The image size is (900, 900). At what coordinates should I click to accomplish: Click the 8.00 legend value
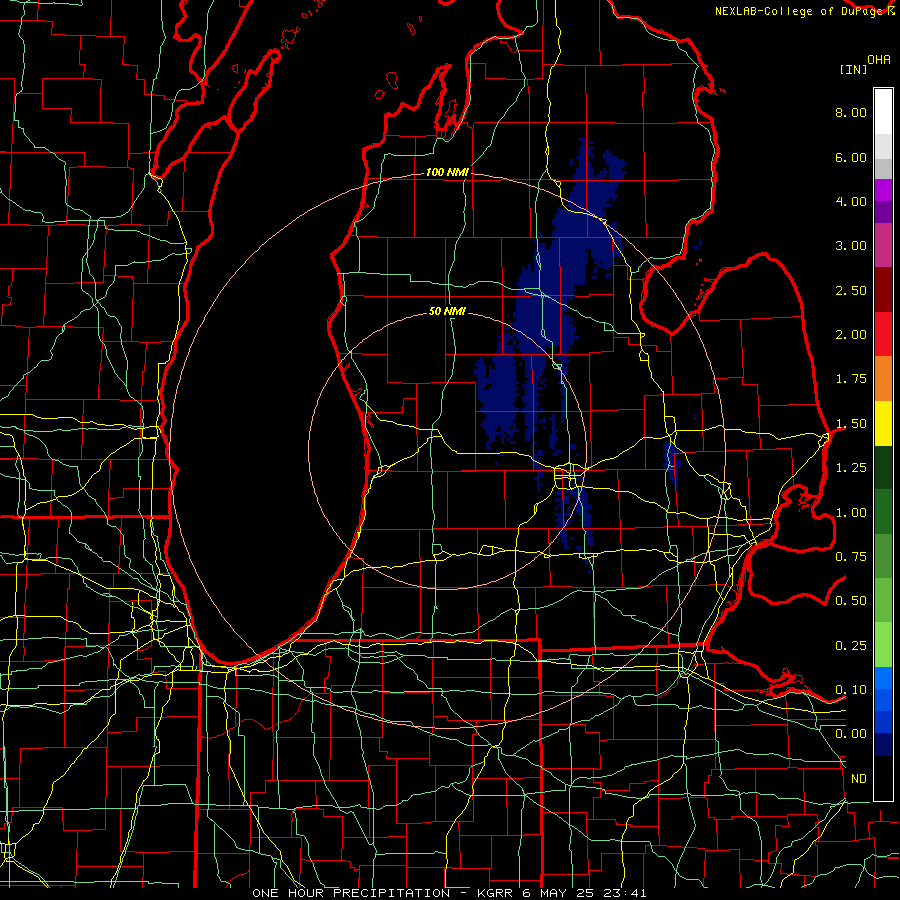[851, 112]
